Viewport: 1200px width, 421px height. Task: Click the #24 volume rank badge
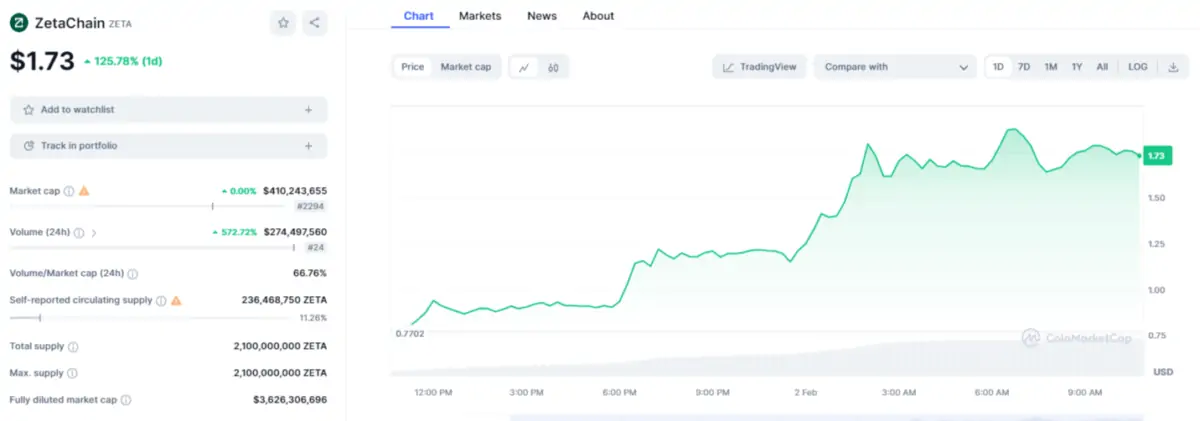pos(314,247)
